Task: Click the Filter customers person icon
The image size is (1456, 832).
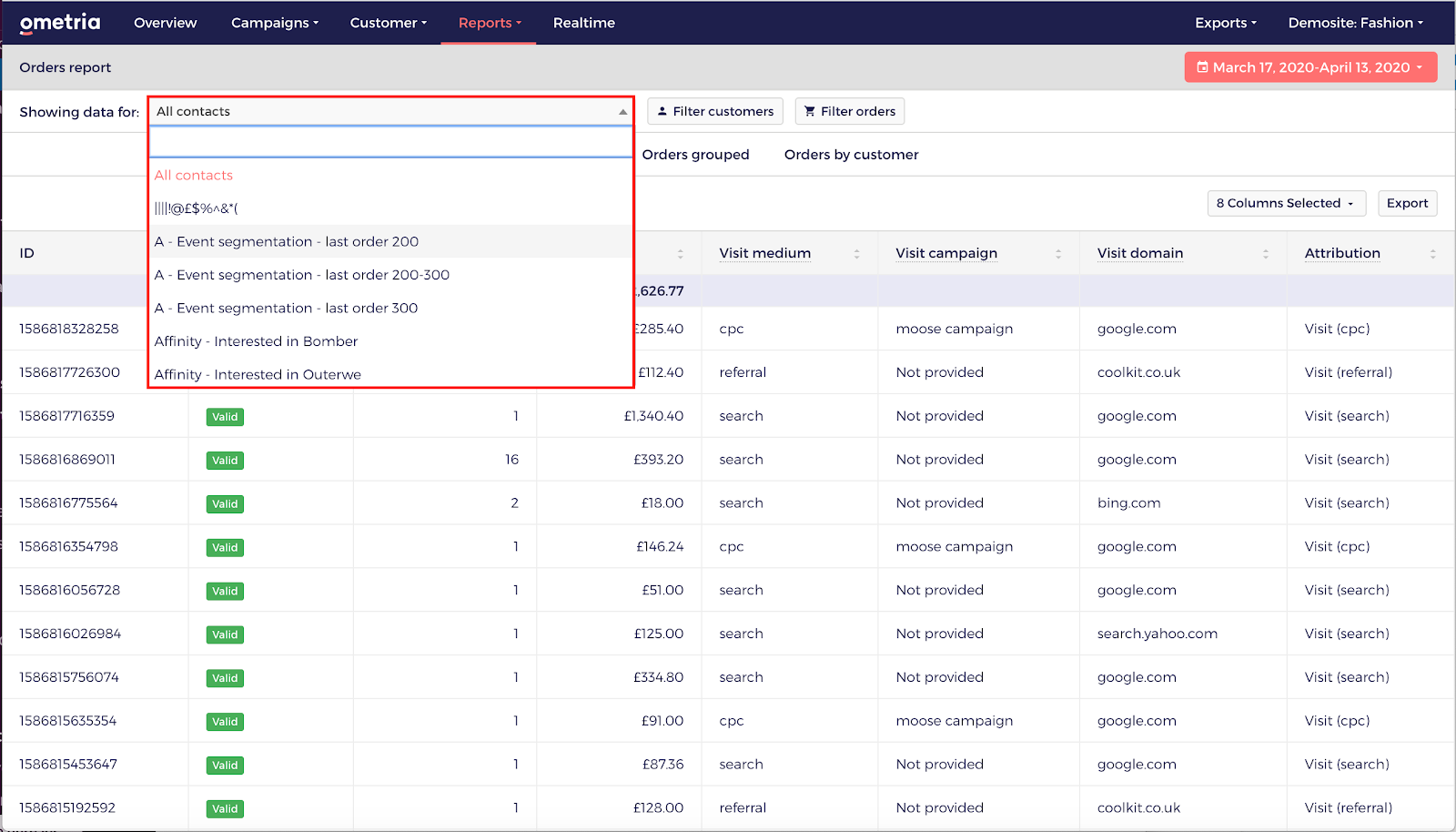Action: pyautogui.click(x=662, y=111)
